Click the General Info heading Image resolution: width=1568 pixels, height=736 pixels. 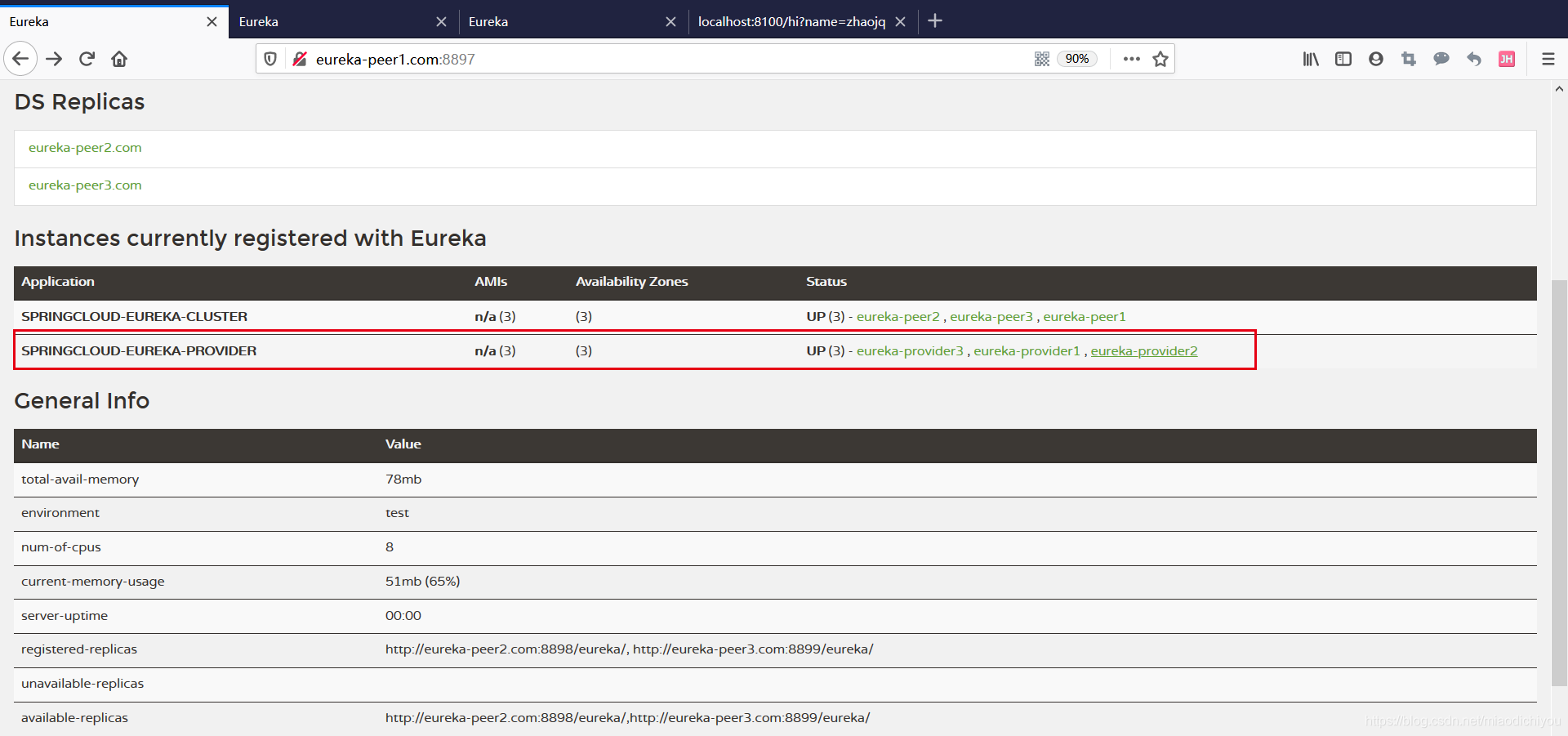[x=82, y=401]
